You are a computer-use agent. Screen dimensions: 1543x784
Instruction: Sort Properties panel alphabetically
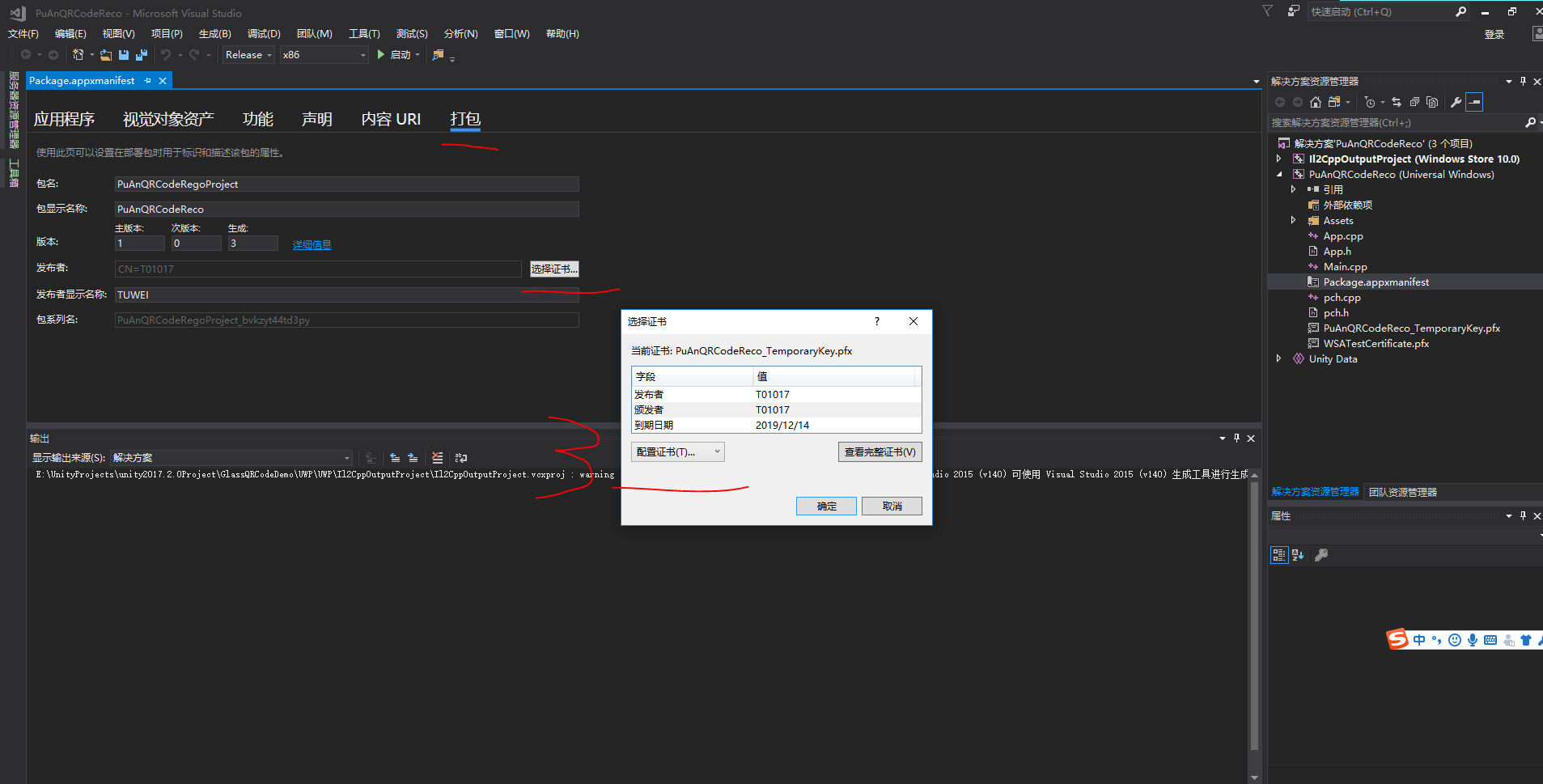click(x=1298, y=555)
